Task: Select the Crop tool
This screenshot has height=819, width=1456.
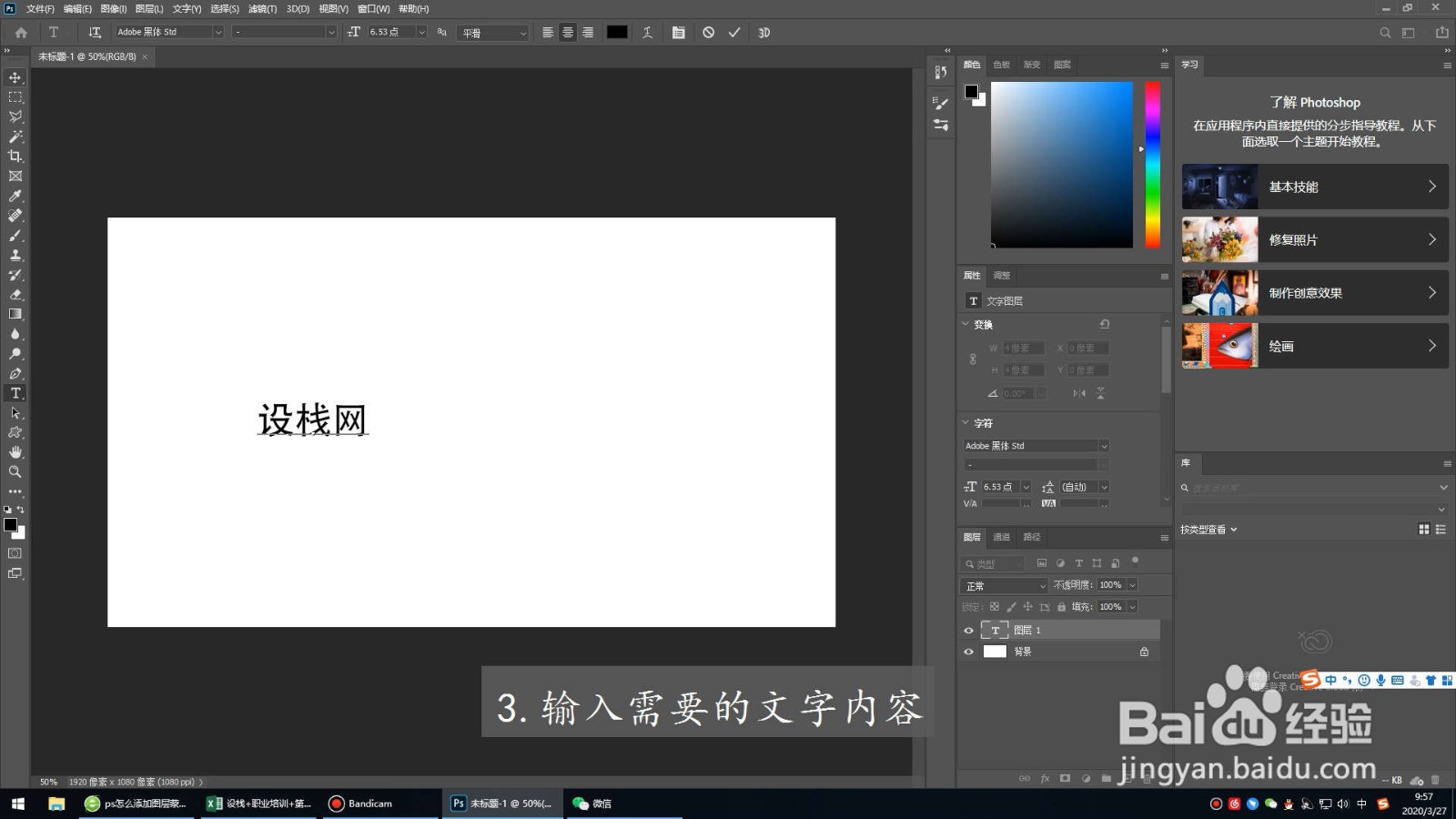Action: 15,157
